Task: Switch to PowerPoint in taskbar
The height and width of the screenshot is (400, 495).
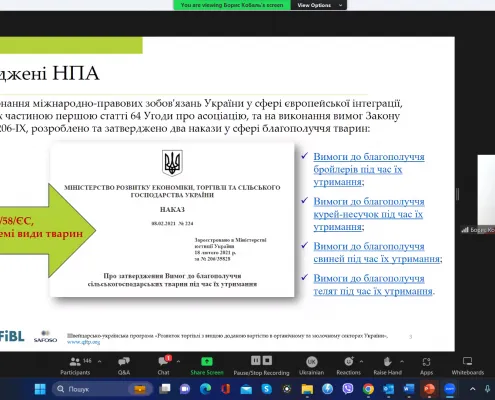Action: coord(429,389)
